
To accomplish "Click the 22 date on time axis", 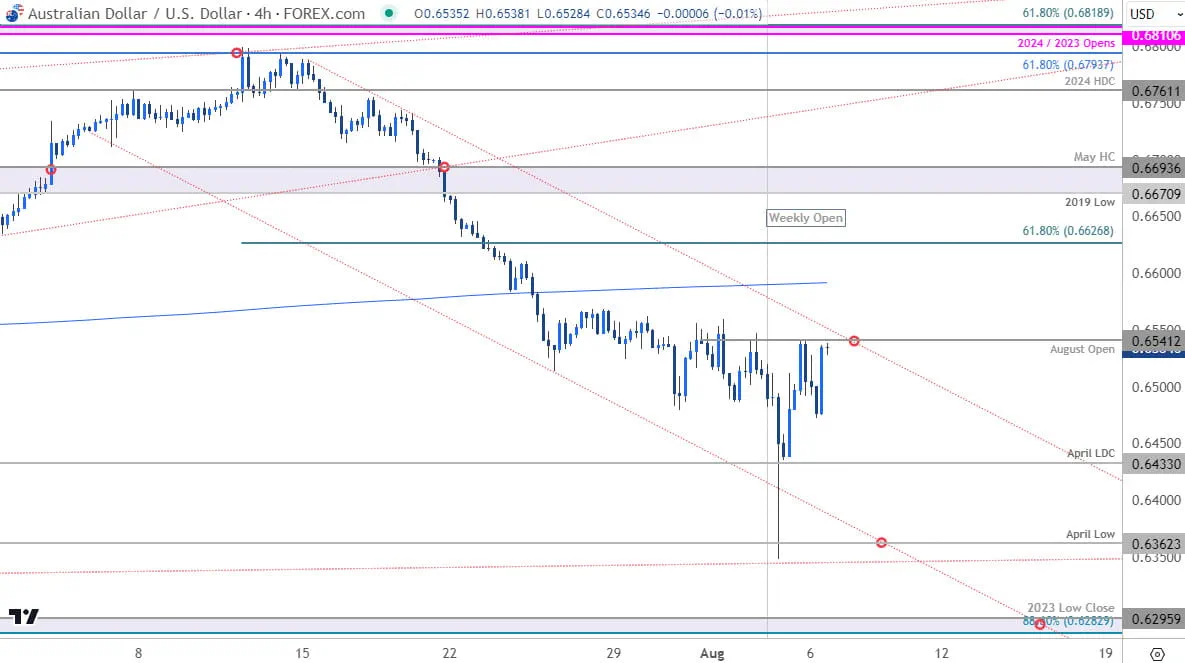I will pos(450,653).
